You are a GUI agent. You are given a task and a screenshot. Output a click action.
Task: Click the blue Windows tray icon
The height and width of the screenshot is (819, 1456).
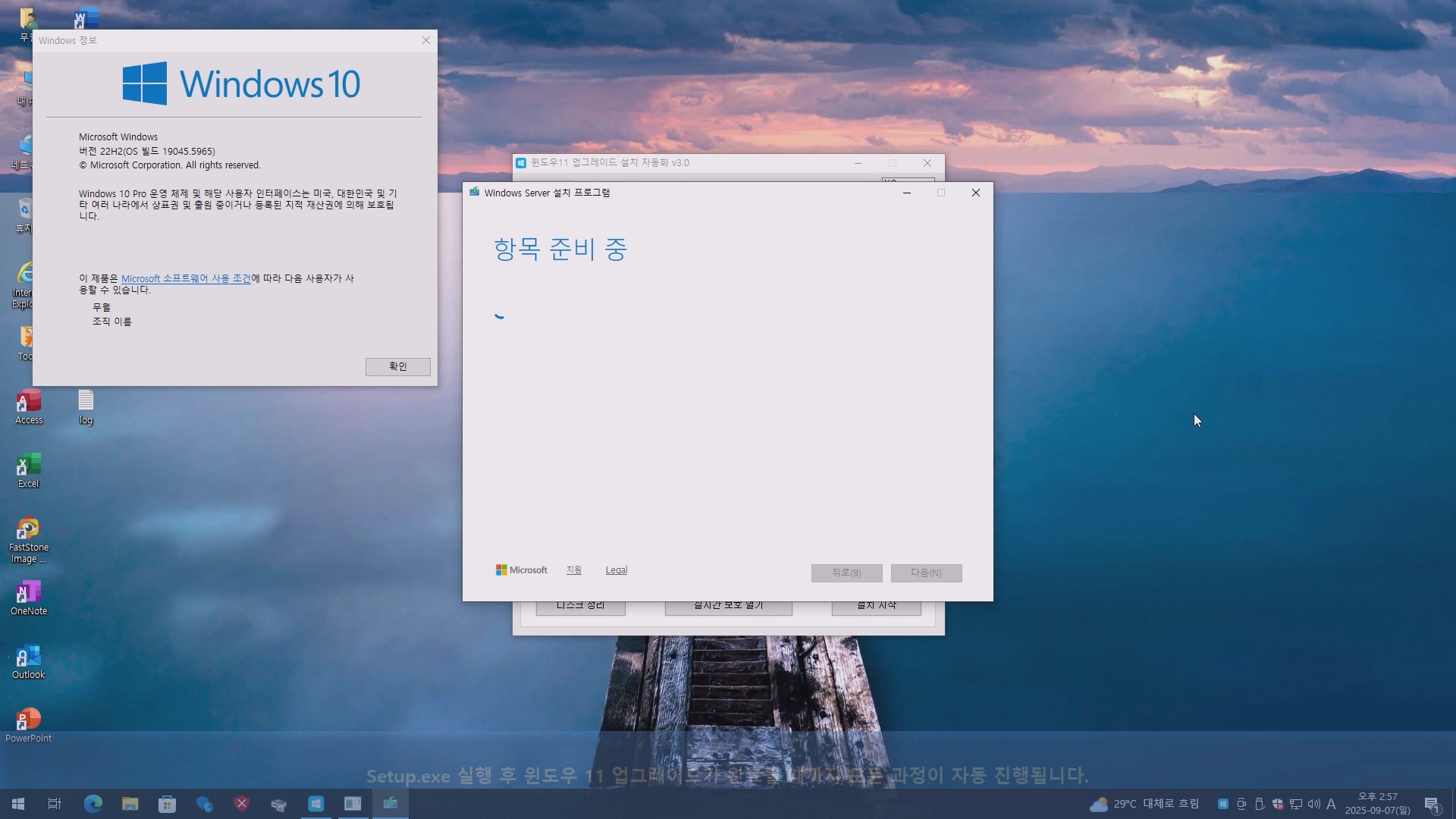[1223, 804]
